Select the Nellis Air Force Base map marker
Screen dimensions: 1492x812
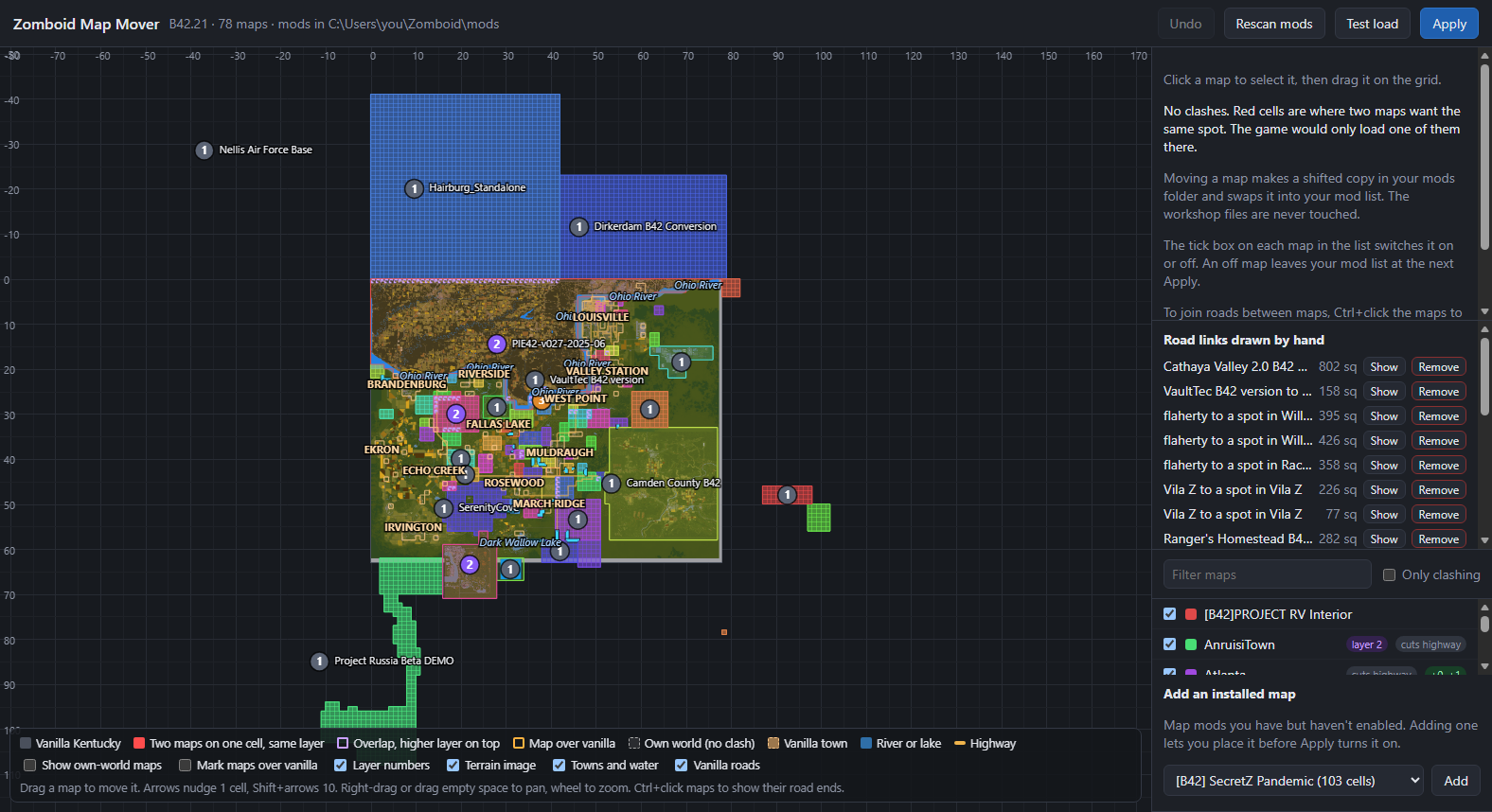coord(204,150)
